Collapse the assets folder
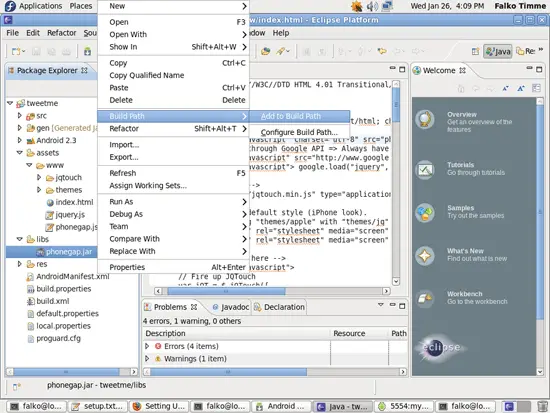The width and height of the screenshot is (550, 413). (20, 153)
